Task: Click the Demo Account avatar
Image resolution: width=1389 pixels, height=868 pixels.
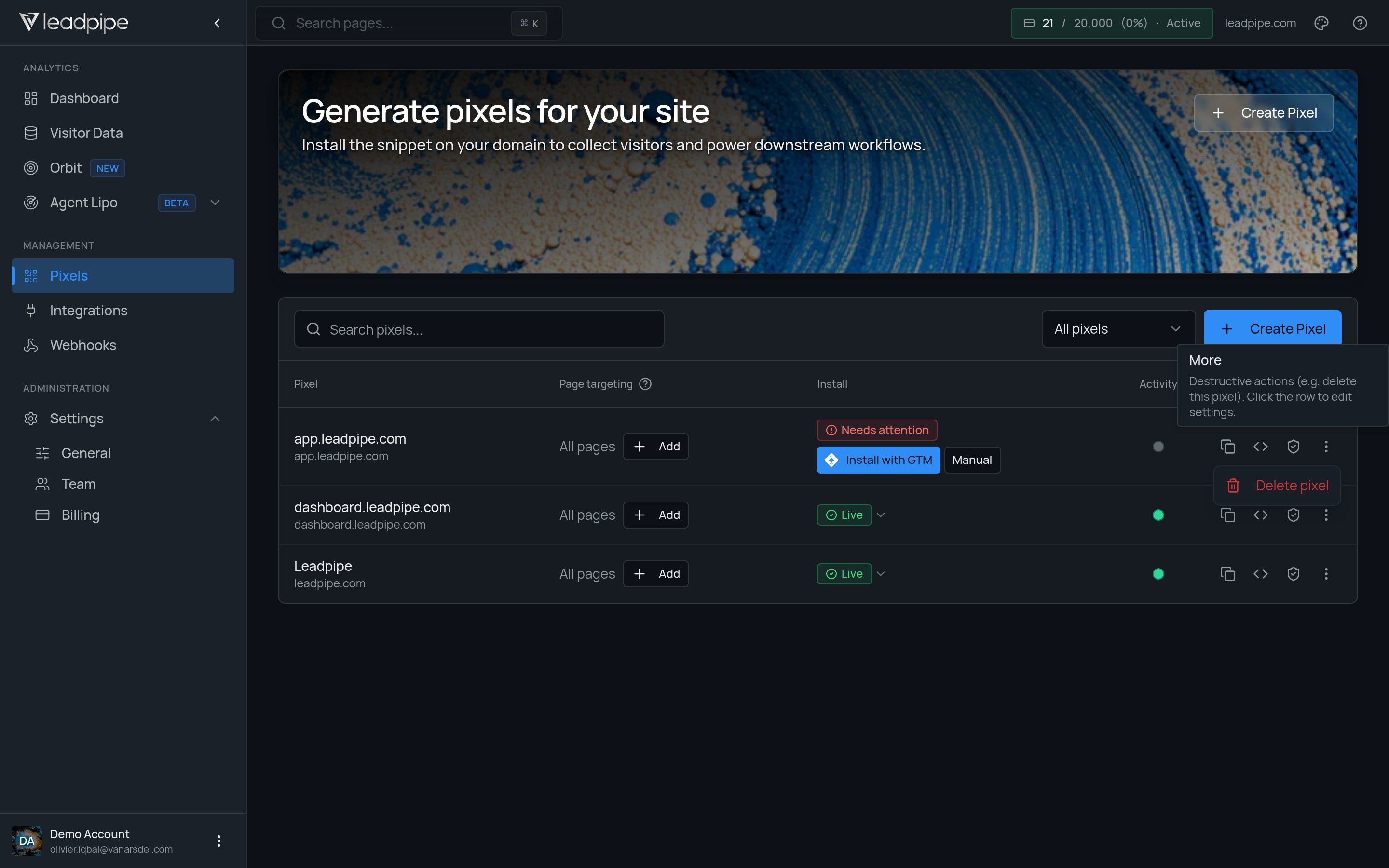Action: (x=27, y=841)
